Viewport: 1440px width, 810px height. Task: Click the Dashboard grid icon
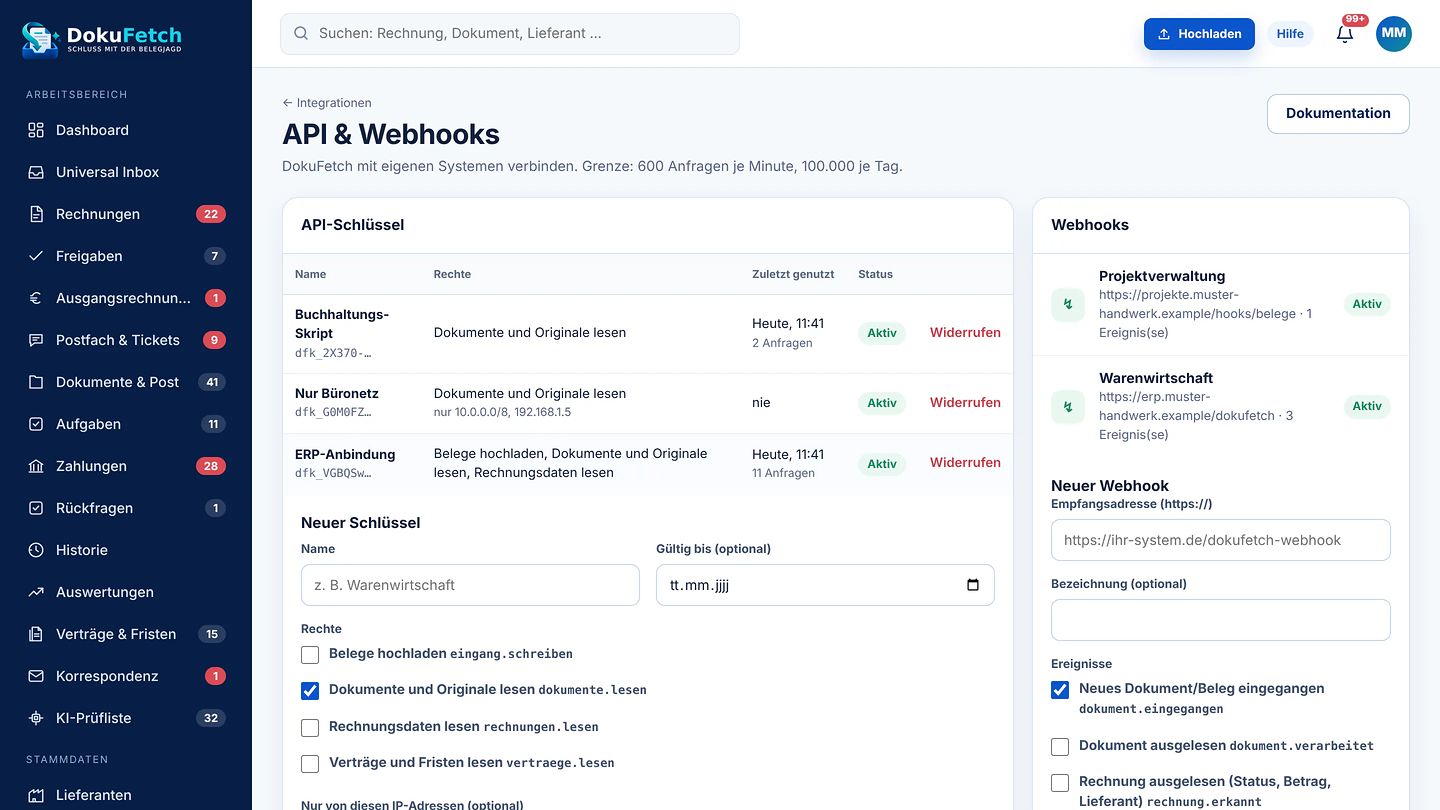pyautogui.click(x=36, y=130)
